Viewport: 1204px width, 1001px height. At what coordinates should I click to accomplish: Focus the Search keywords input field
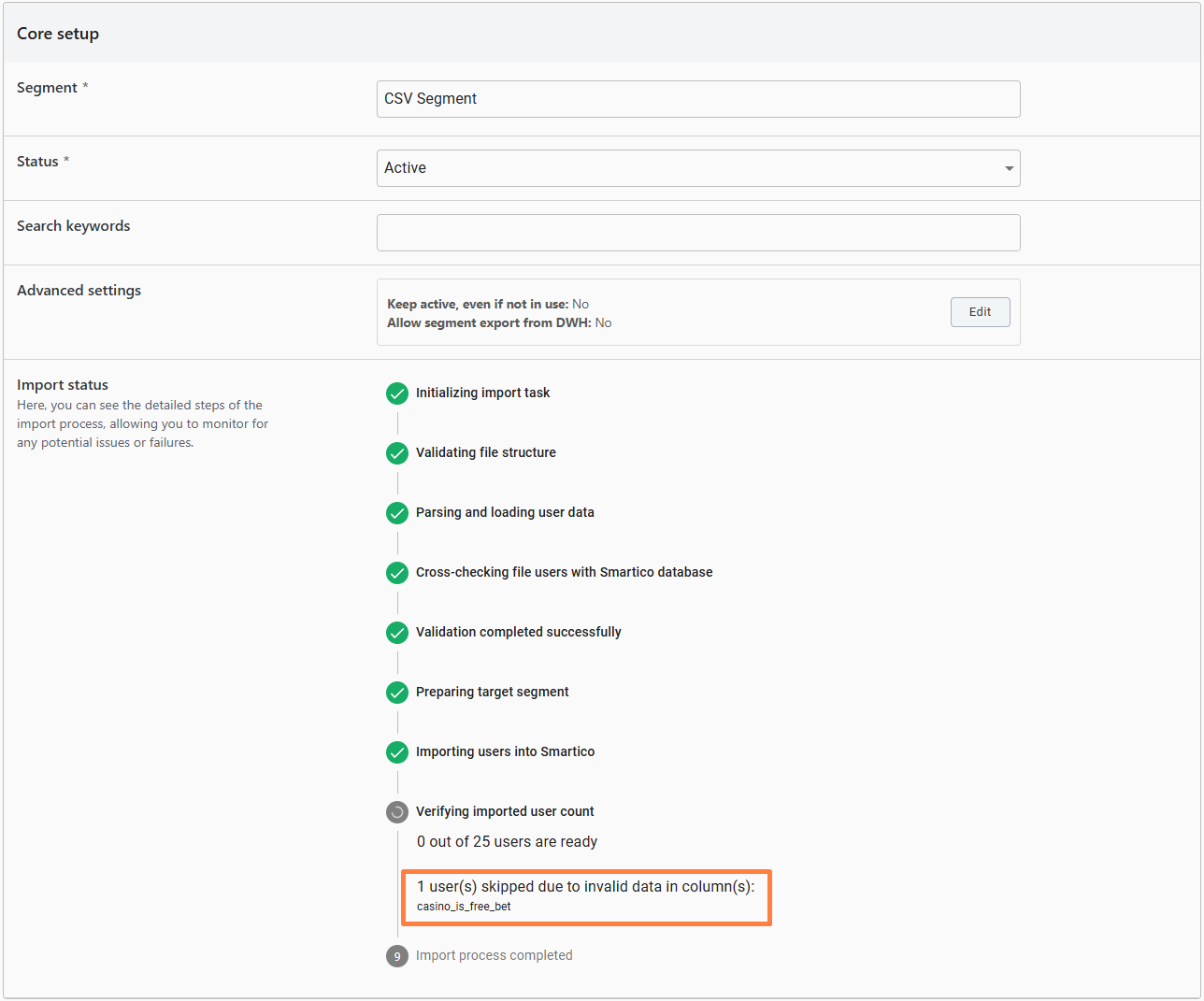click(x=697, y=233)
